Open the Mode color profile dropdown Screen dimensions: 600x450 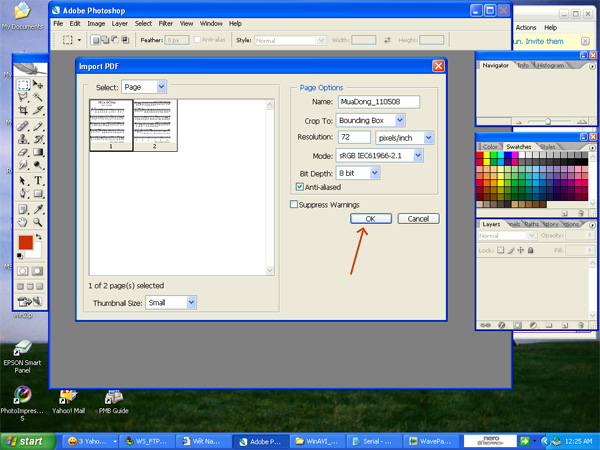(x=379, y=156)
